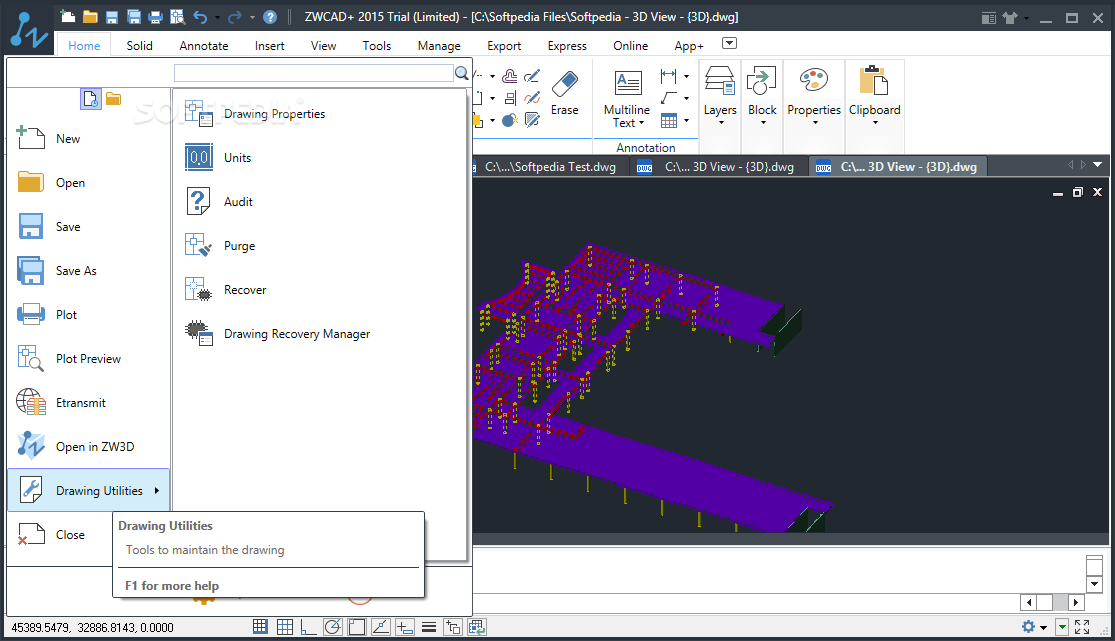Viewport: 1115px width, 641px height.
Task: Expand the Drawing Utilities submenu arrow
Action: (x=157, y=490)
